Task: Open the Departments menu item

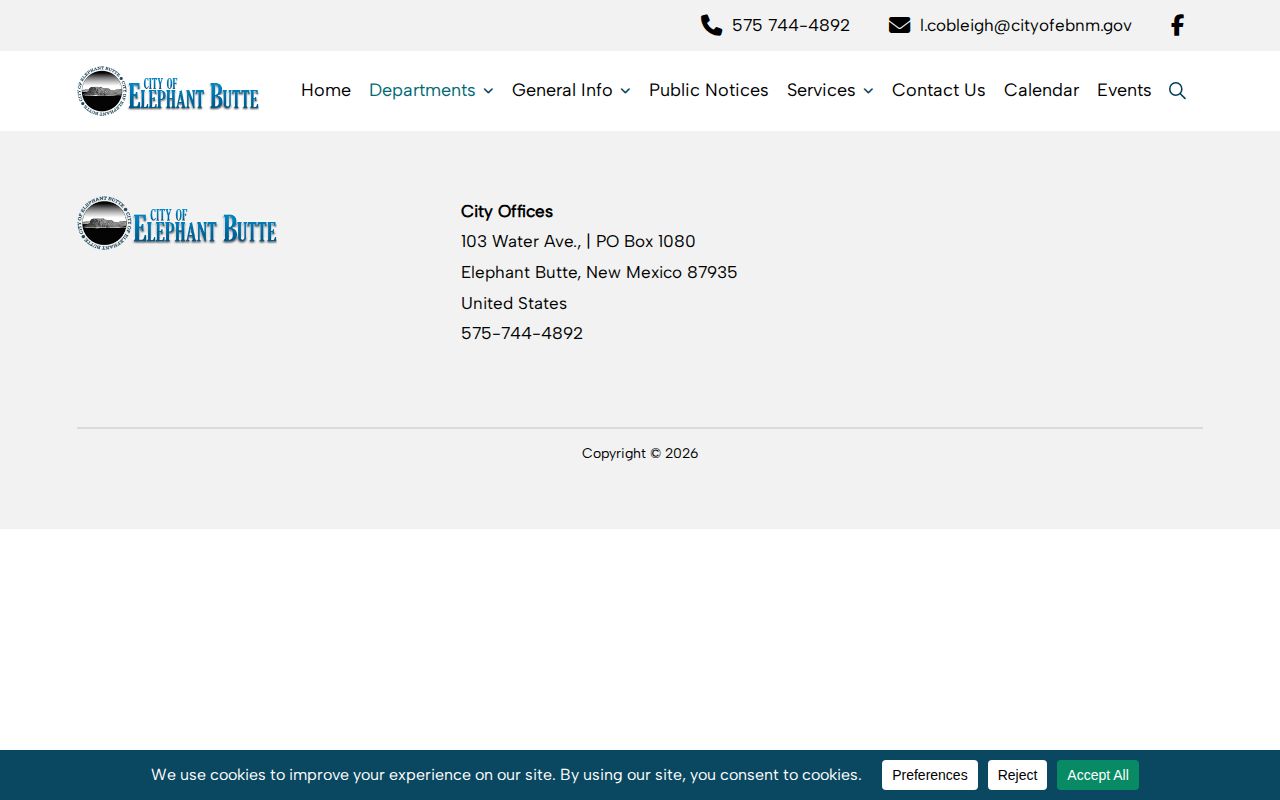Action: (422, 90)
